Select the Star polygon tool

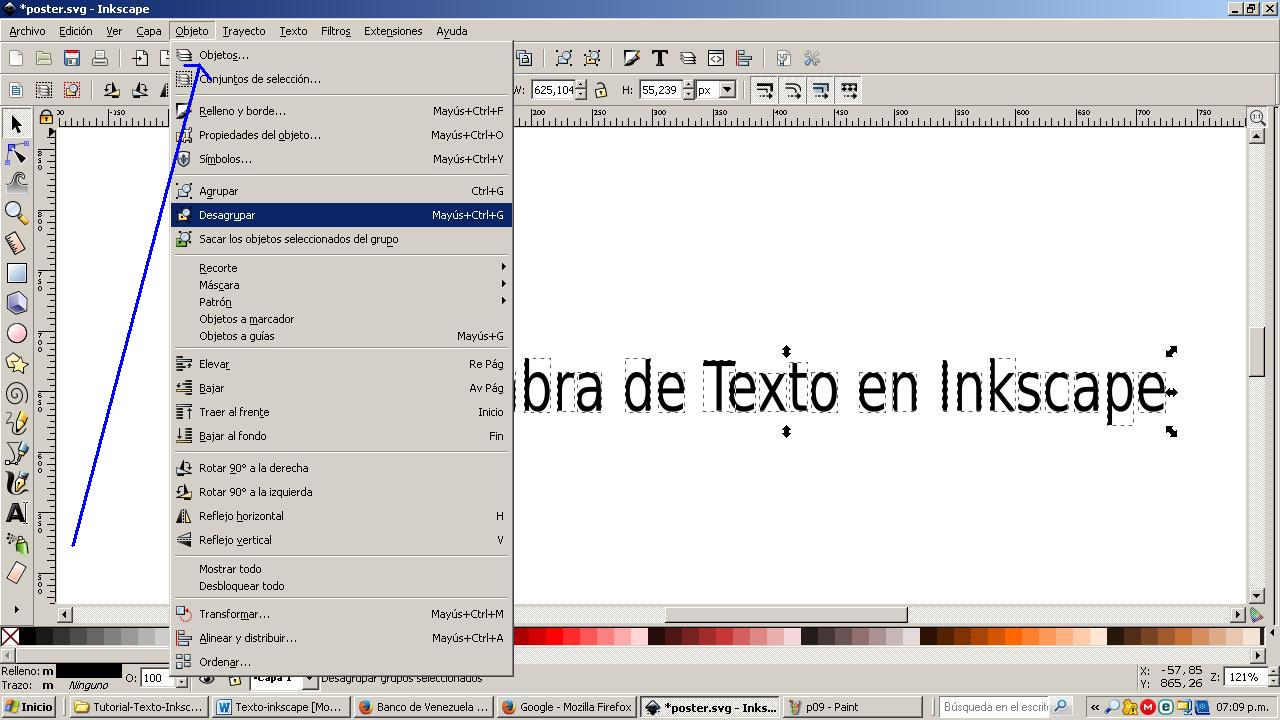point(16,363)
